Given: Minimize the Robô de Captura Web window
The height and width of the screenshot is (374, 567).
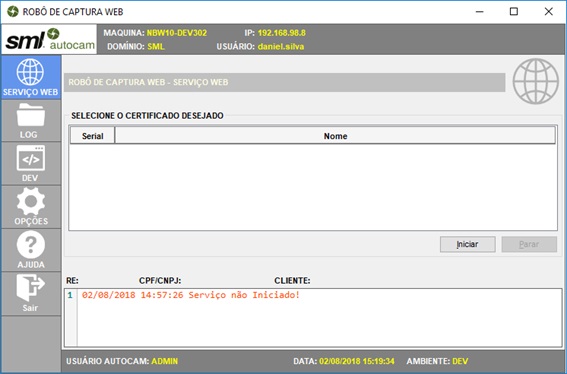Looking at the screenshot, I should click(479, 12).
